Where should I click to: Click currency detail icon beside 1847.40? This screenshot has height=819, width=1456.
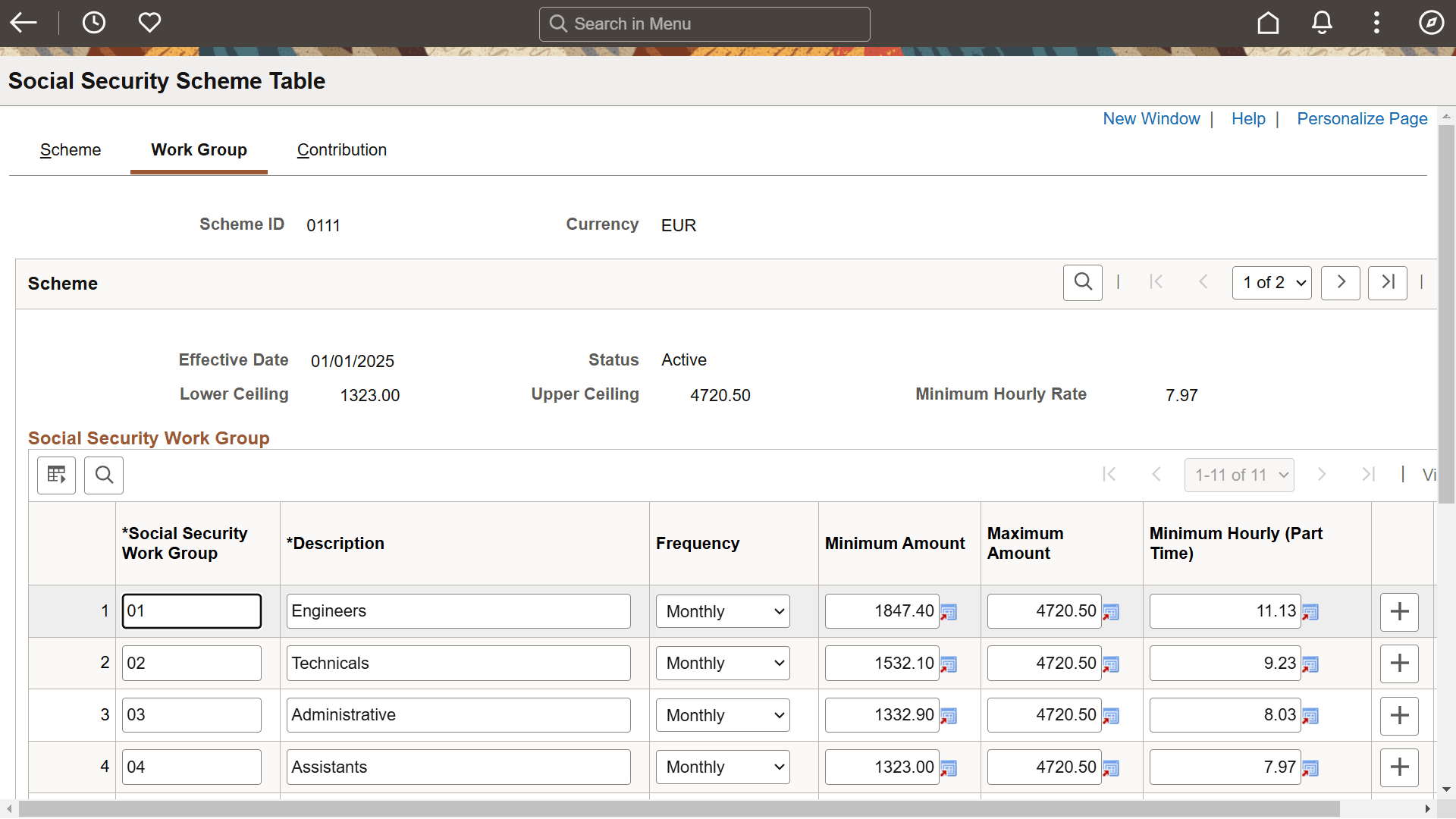pos(949,613)
